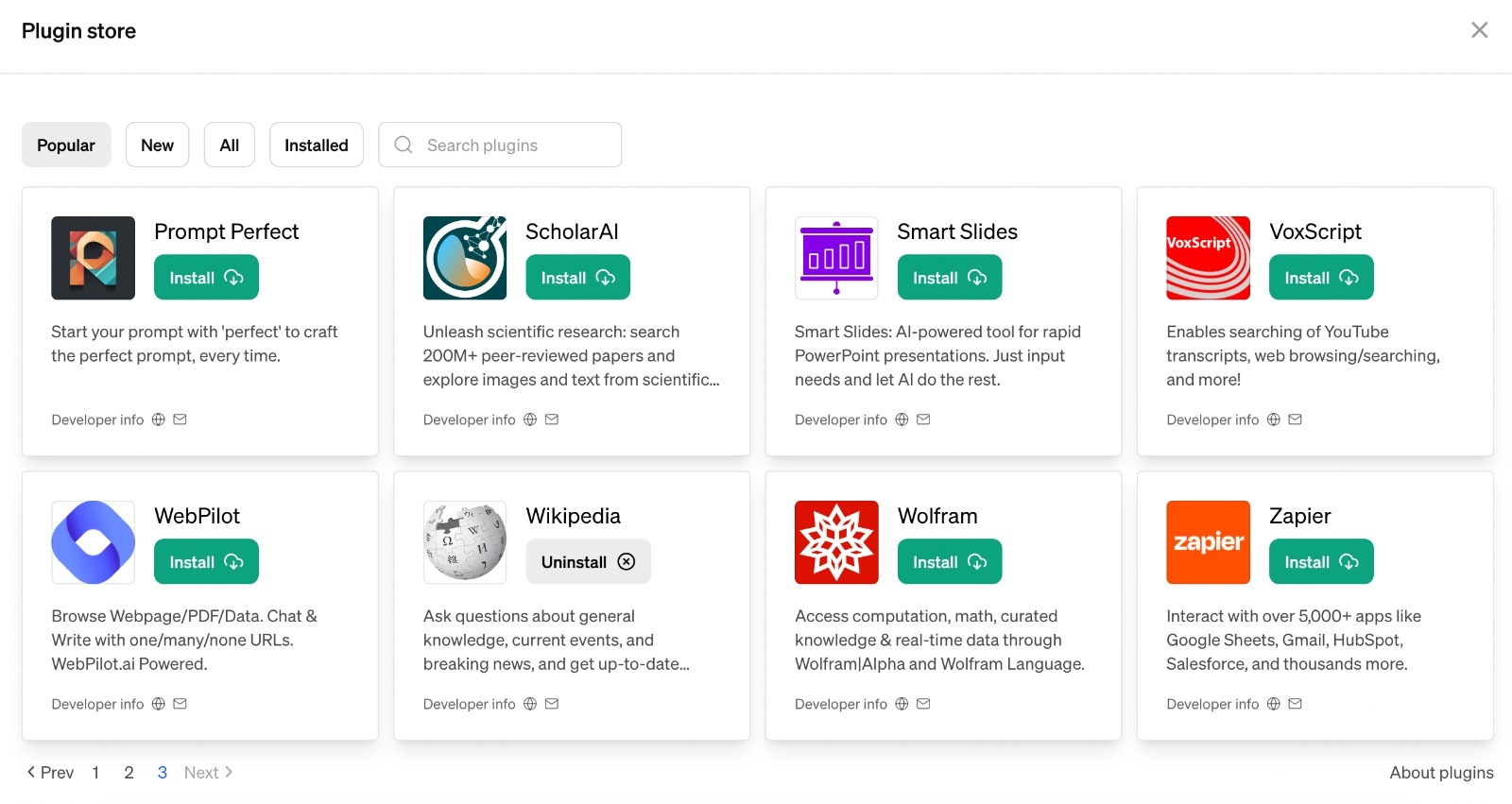Switch to the Installed tab
1512x804 pixels.
316,145
